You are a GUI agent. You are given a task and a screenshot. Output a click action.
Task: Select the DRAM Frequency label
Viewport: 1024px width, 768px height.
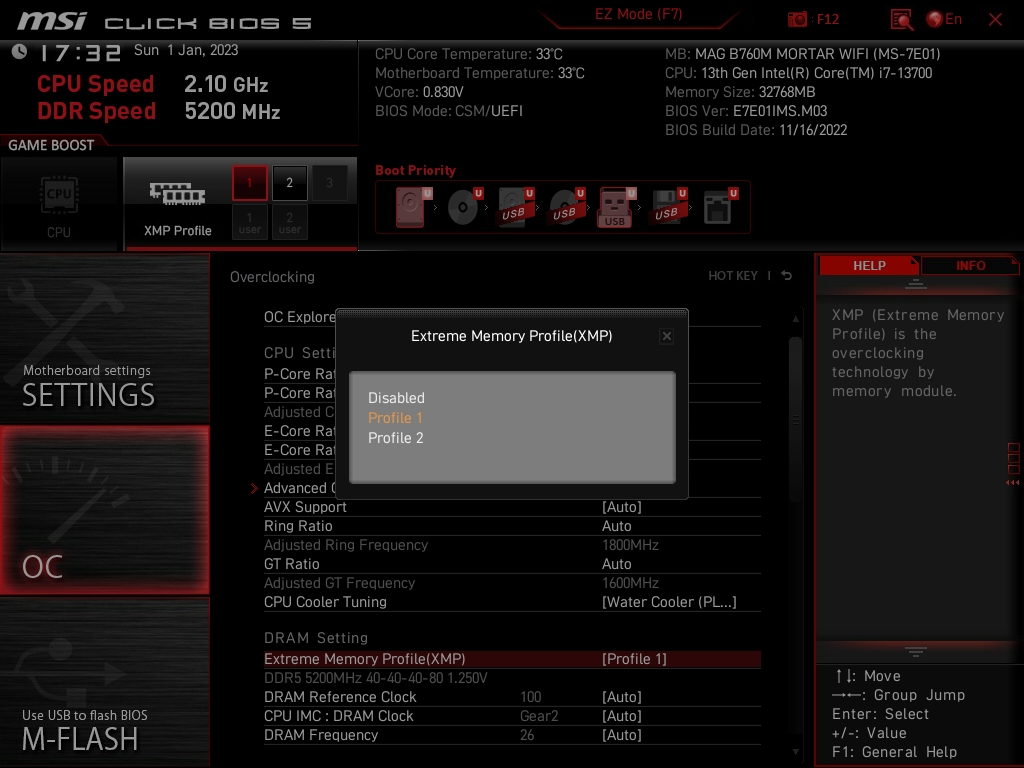(x=321, y=735)
